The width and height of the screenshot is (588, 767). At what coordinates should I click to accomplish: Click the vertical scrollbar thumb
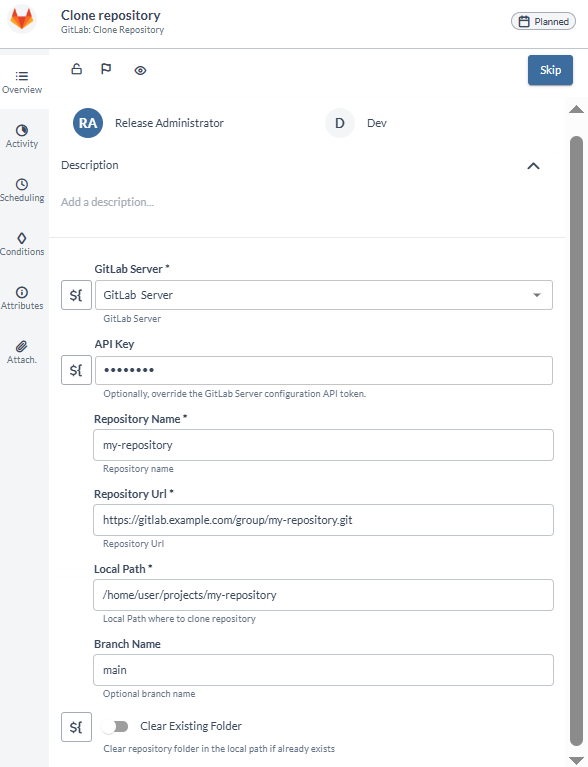tap(576, 442)
